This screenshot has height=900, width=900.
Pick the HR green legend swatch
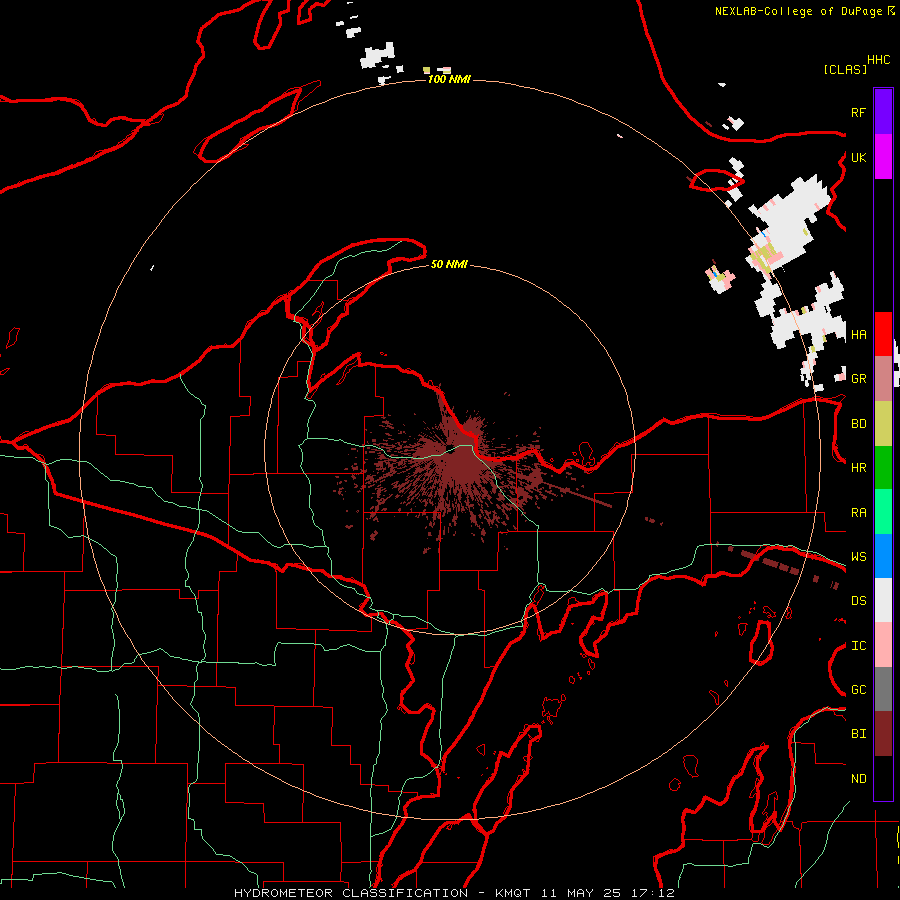click(883, 467)
